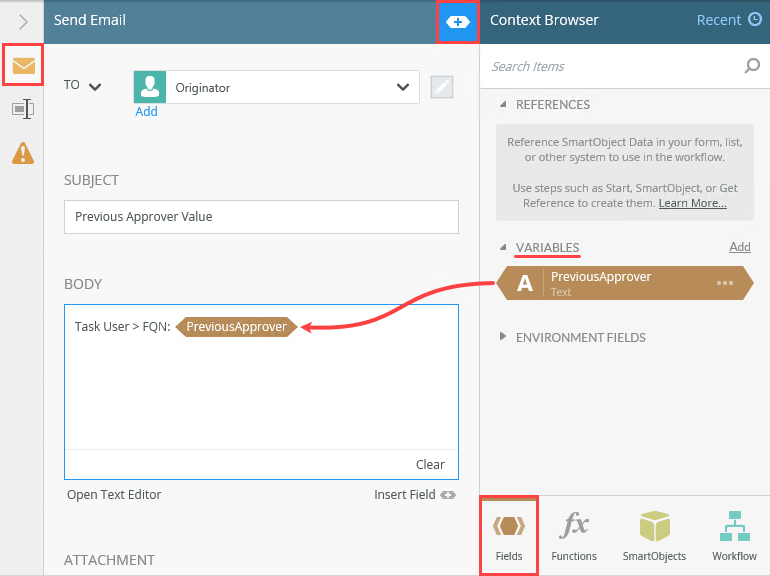
Task: Select the PreviousApprover variable in Context Browser
Action: pos(625,283)
